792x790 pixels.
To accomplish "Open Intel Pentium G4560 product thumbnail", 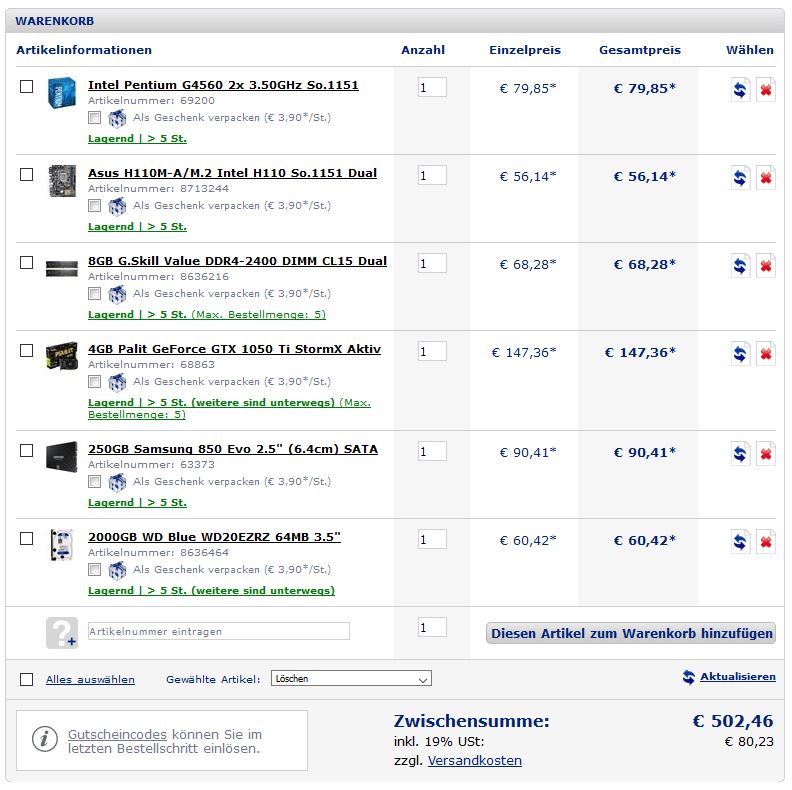I will click(62, 92).
